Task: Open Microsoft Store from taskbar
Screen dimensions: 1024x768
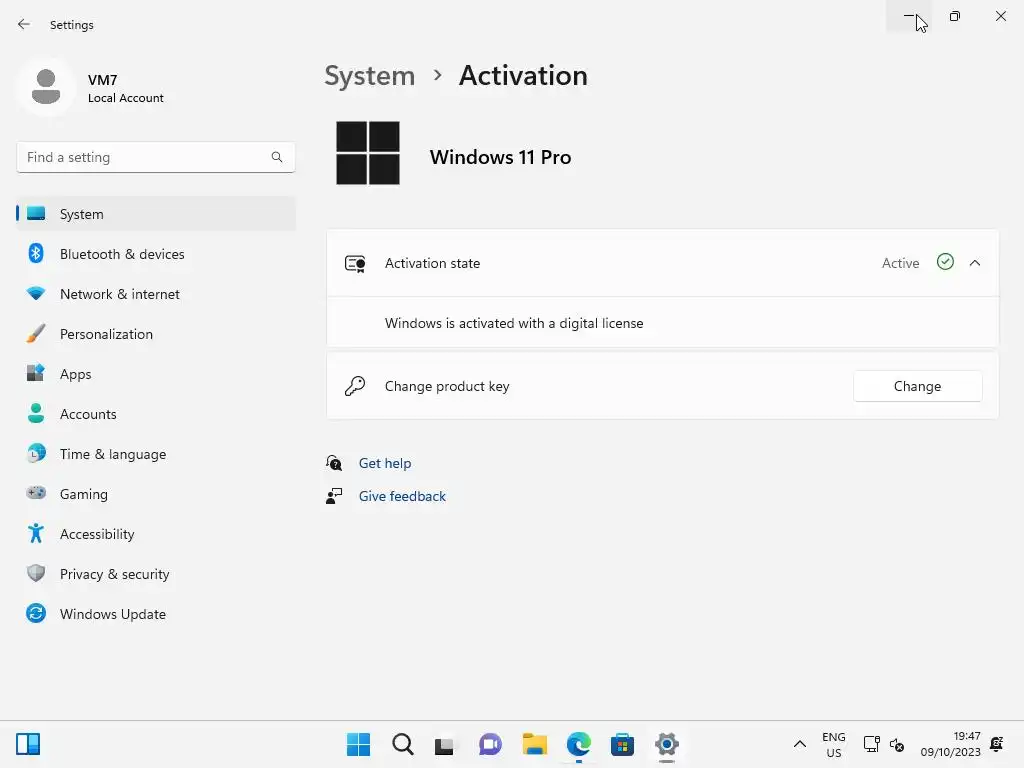Action: point(622,744)
